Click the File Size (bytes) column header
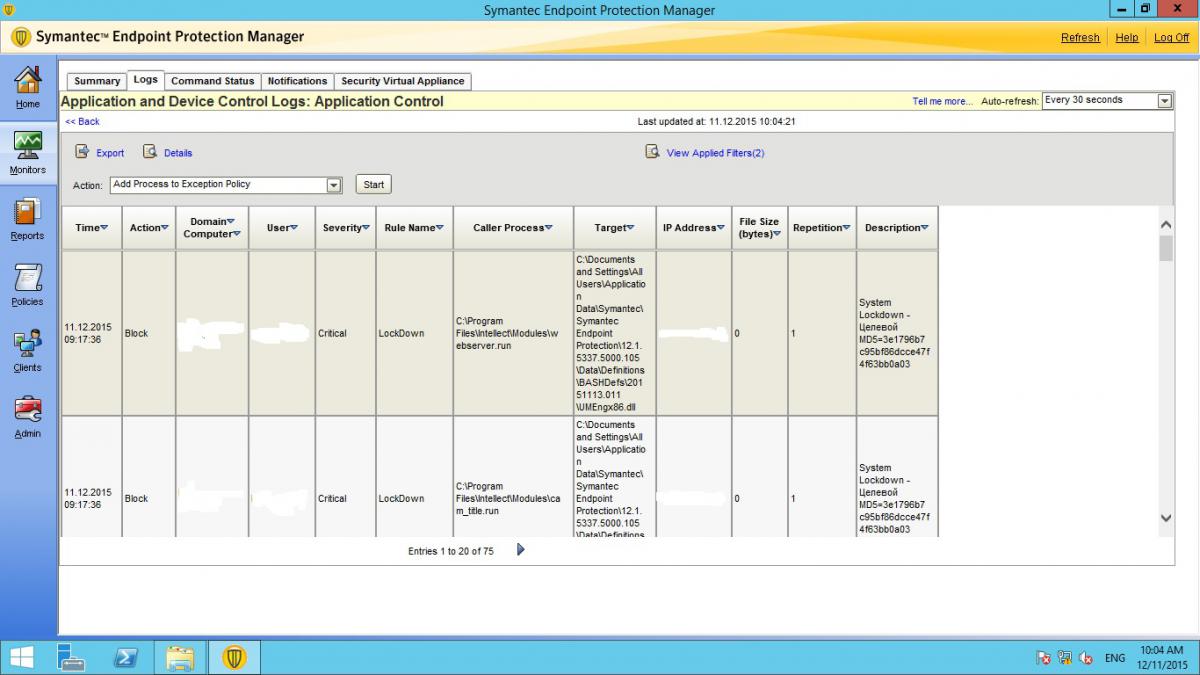 (x=759, y=228)
